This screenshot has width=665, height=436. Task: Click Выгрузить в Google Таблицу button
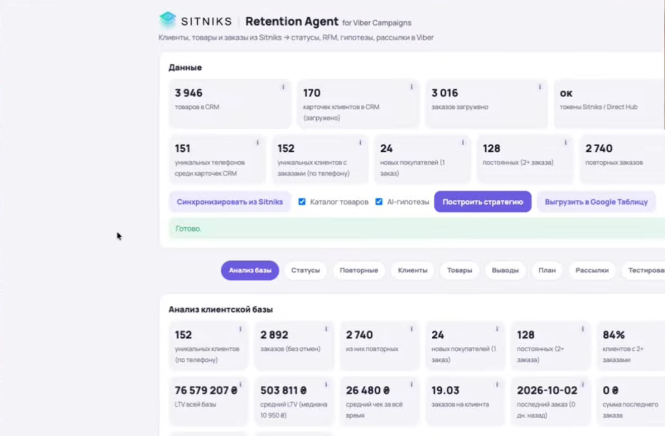tap(596, 202)
